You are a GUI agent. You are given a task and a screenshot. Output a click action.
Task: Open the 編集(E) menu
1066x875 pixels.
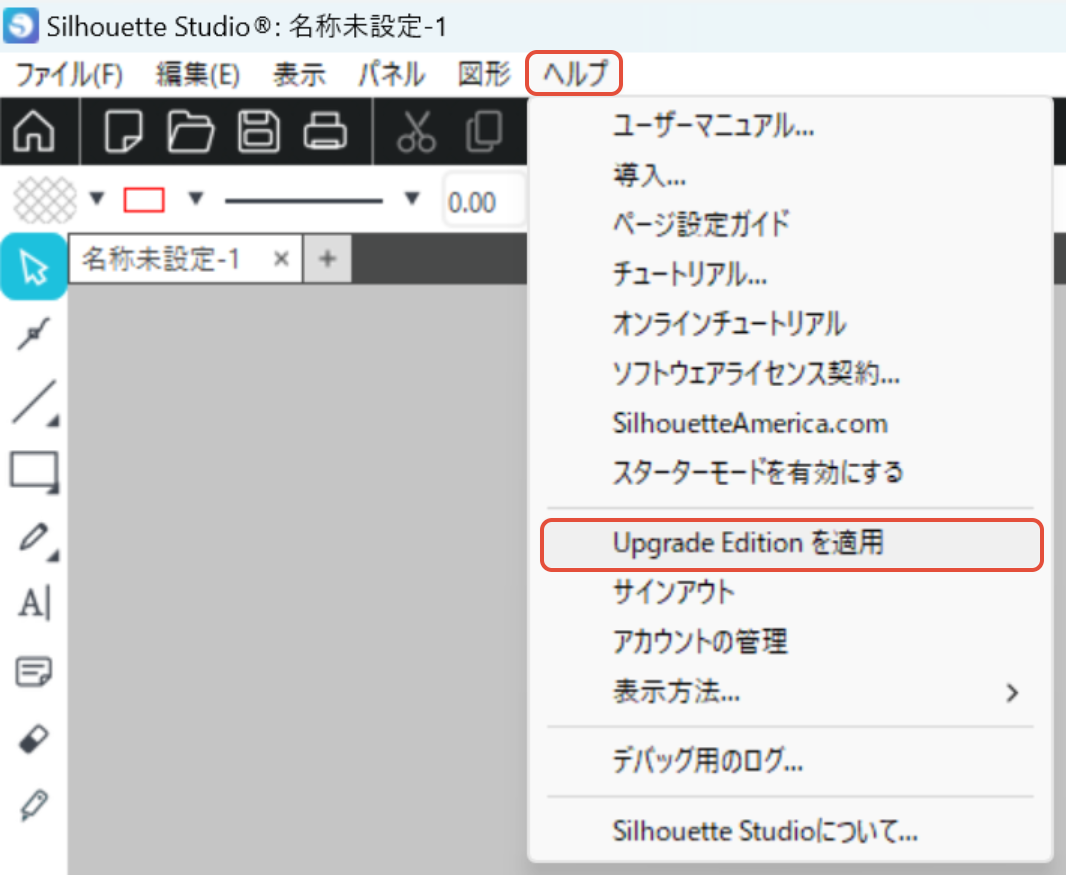198,74
